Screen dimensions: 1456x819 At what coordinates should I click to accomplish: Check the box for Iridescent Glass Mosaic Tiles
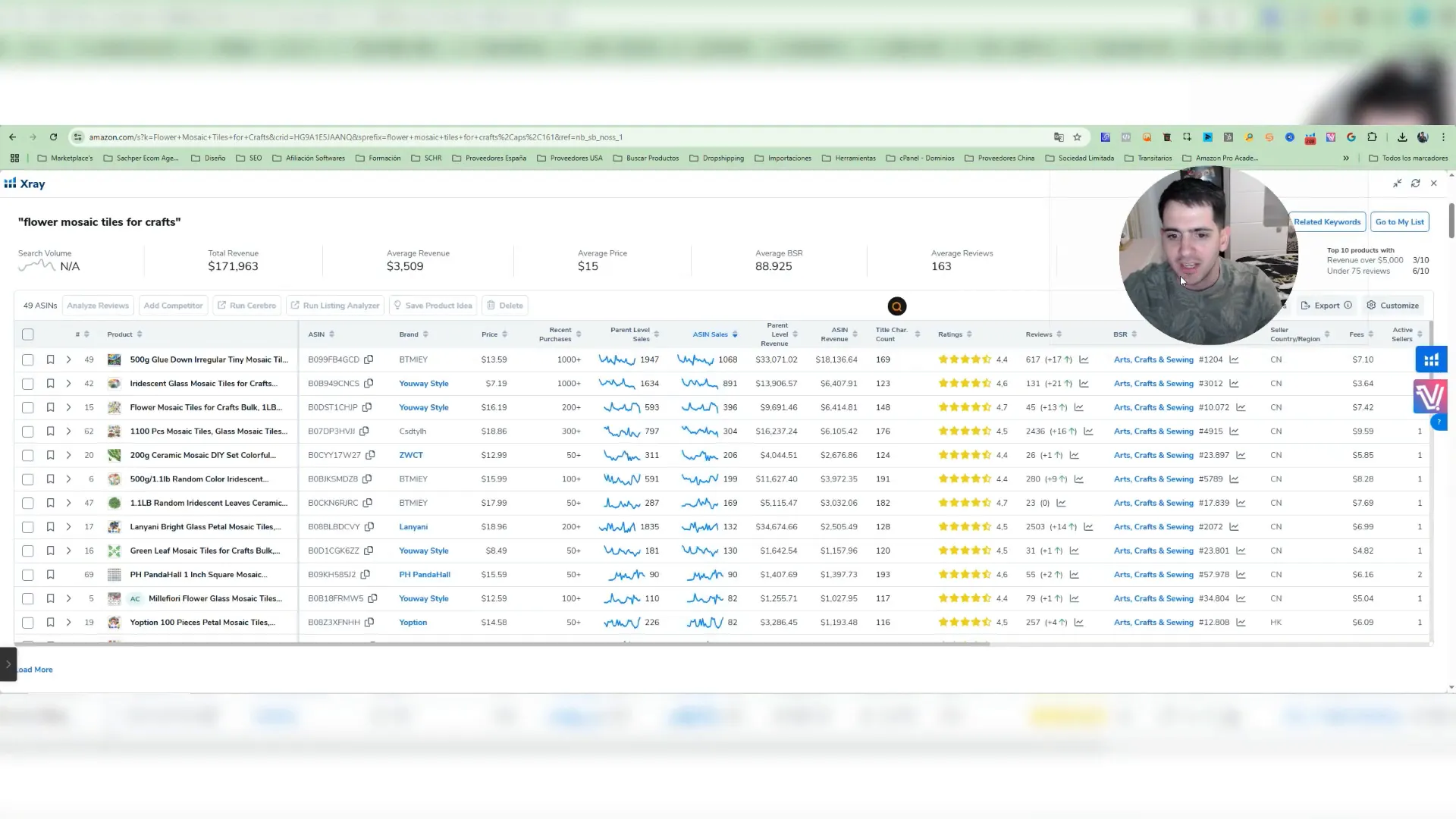pyautogui.click(x=28, y=384)
